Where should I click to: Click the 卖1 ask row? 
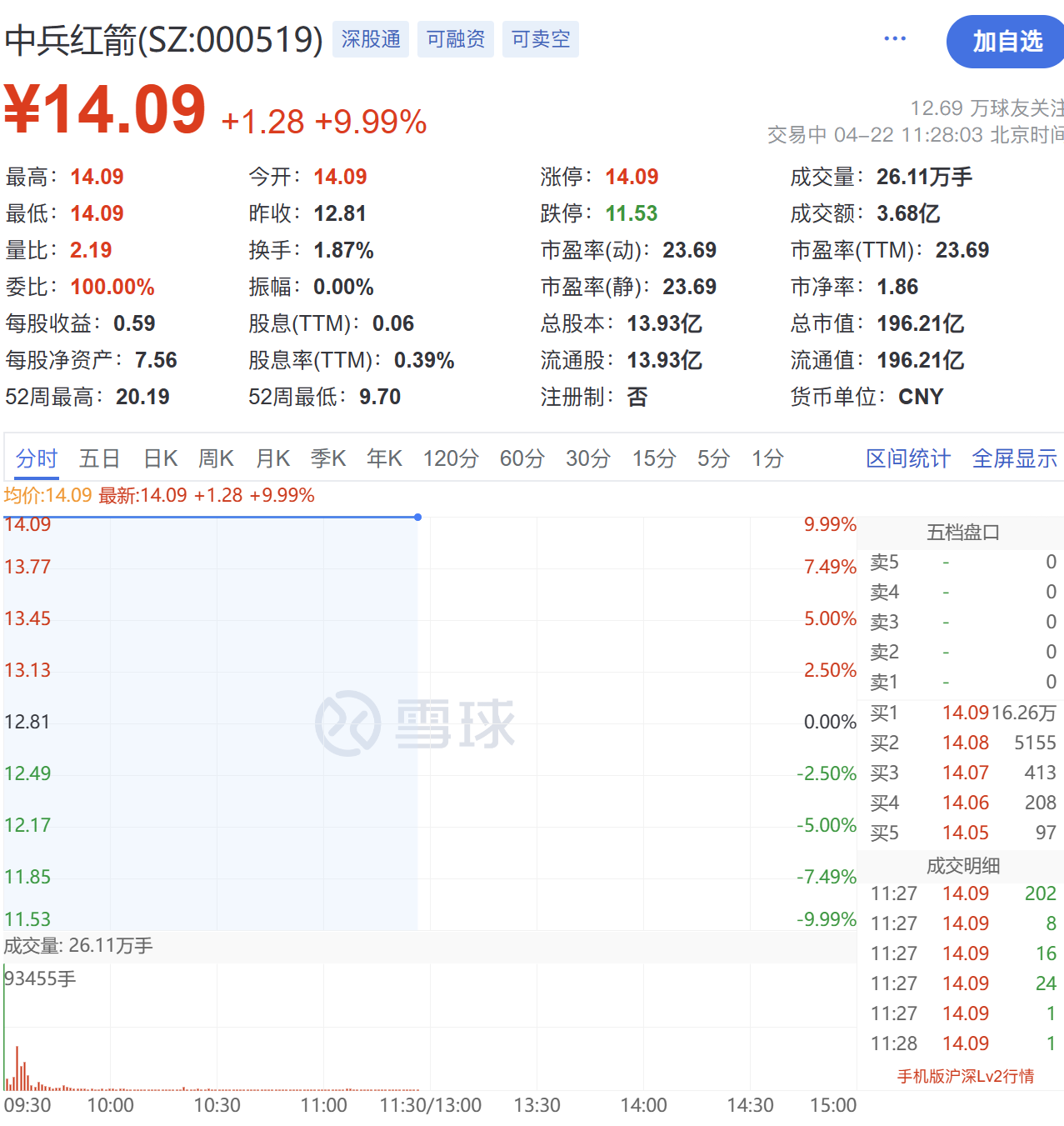963,682
